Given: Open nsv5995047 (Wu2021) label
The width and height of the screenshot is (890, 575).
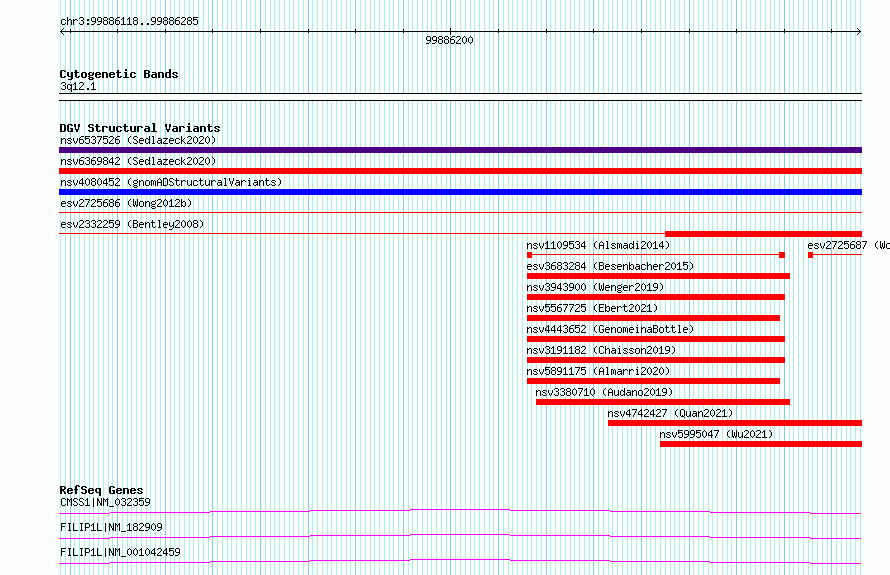Looking at the screenshot, I should coord(716,434).
